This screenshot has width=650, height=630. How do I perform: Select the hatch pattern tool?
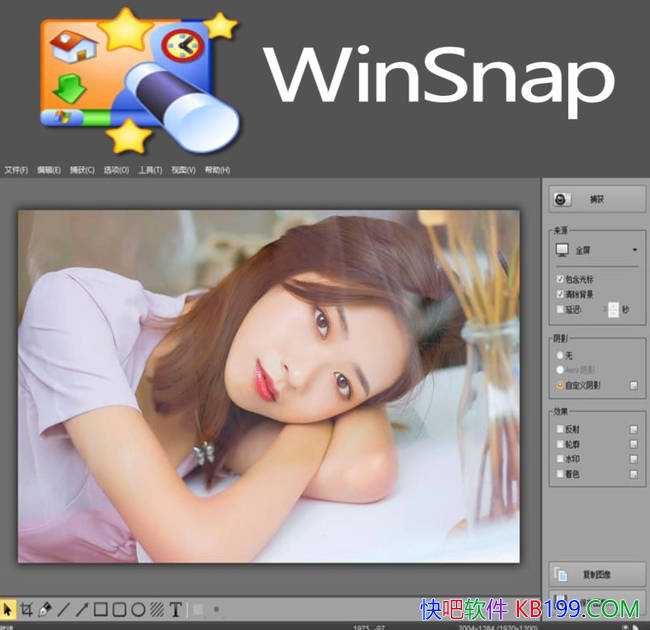pos(157,610)
